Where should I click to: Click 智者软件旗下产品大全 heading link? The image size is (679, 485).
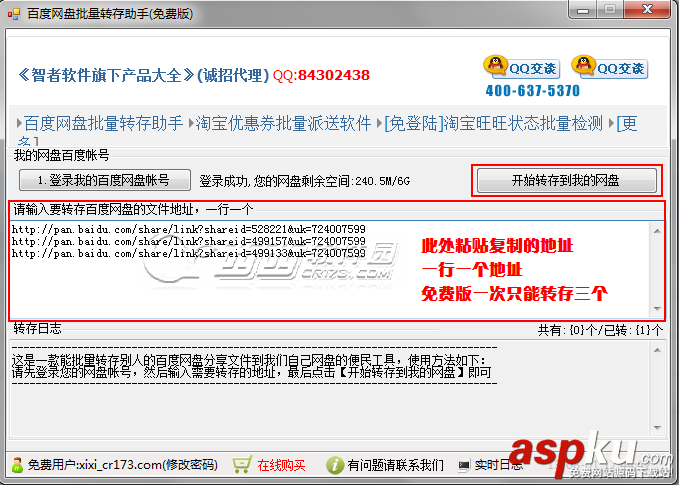pos(106,75)
